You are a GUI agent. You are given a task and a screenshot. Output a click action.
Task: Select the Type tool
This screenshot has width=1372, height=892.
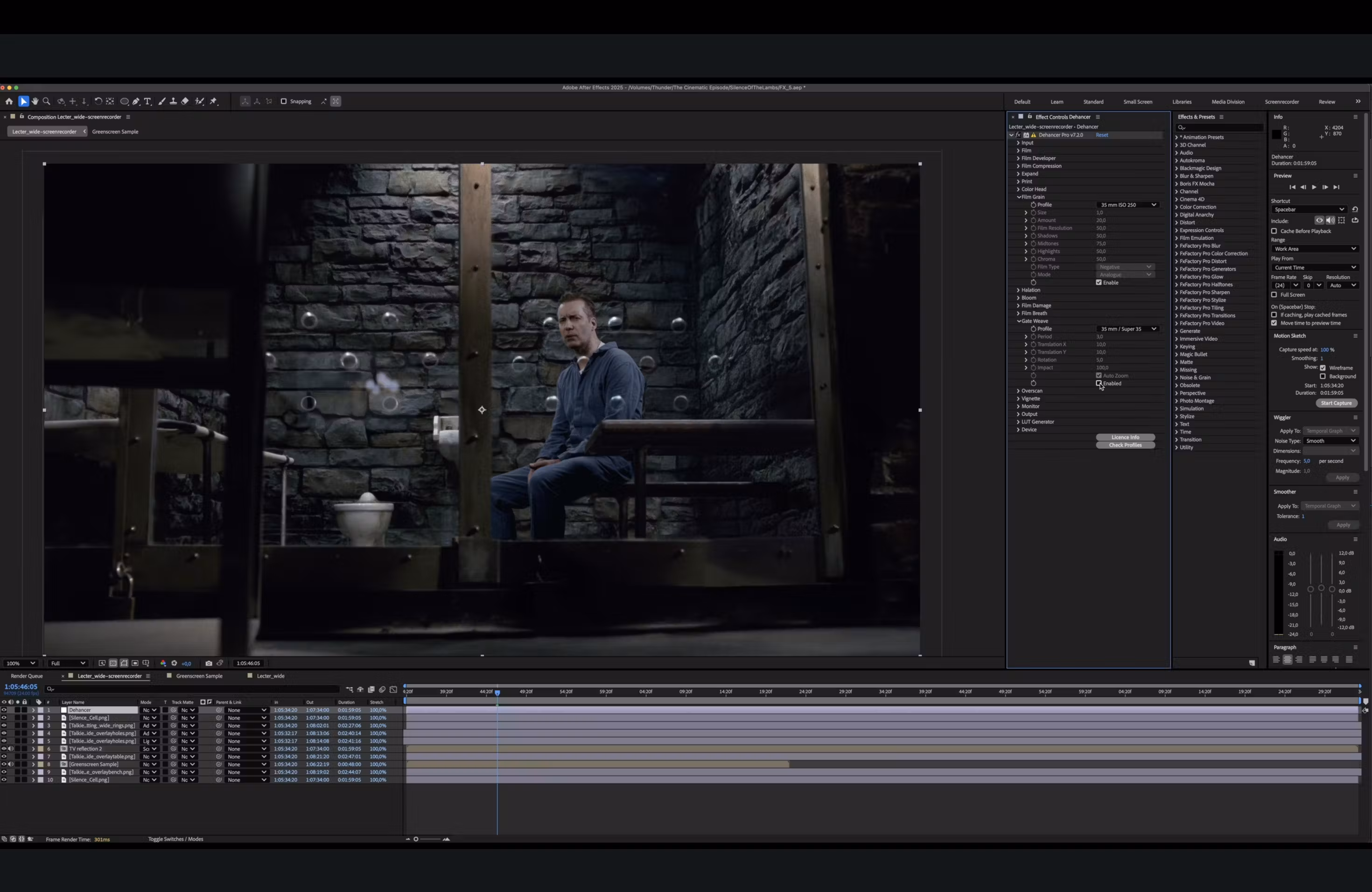tap(147, 101)
